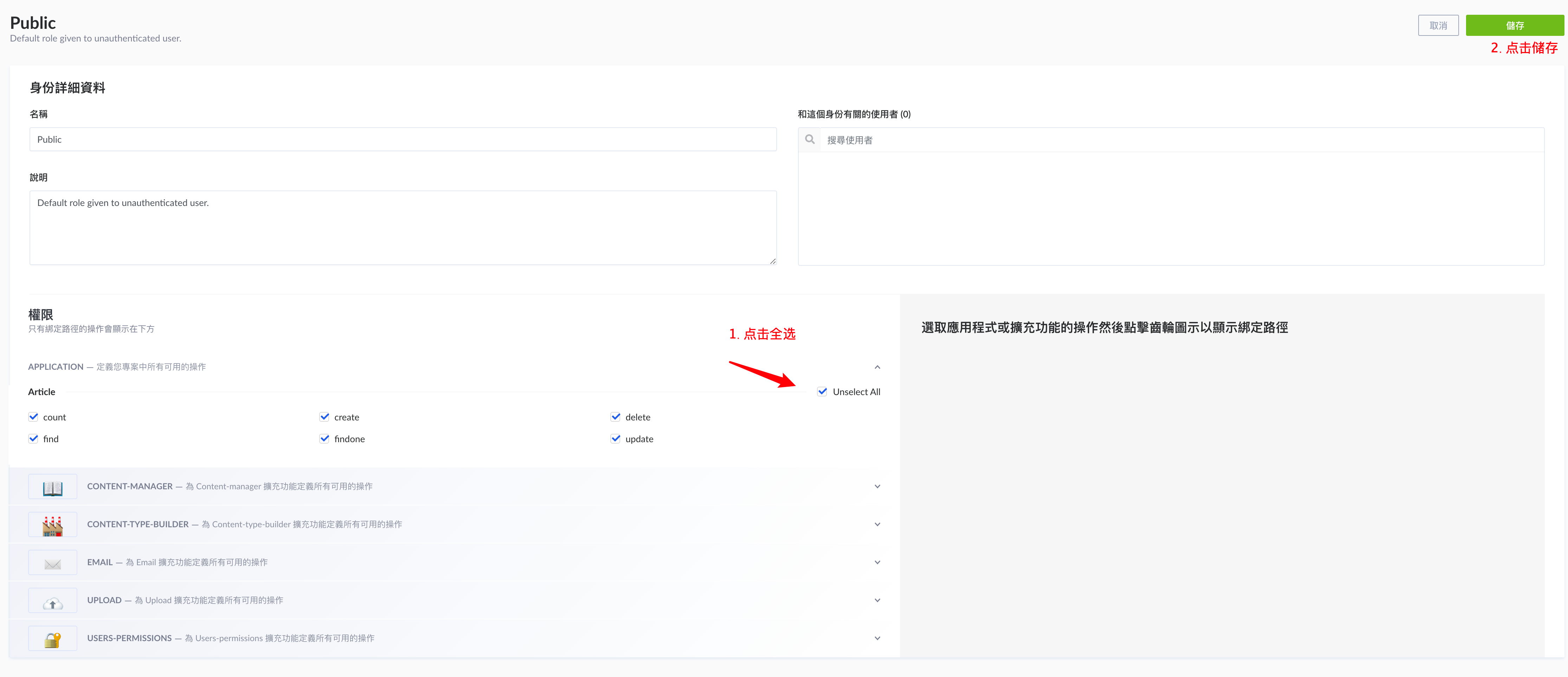Image resolution: width=1568 pixels, height=677 pixels.
Task: Click the green 儲存 save button
Action: coord(1515,26)
